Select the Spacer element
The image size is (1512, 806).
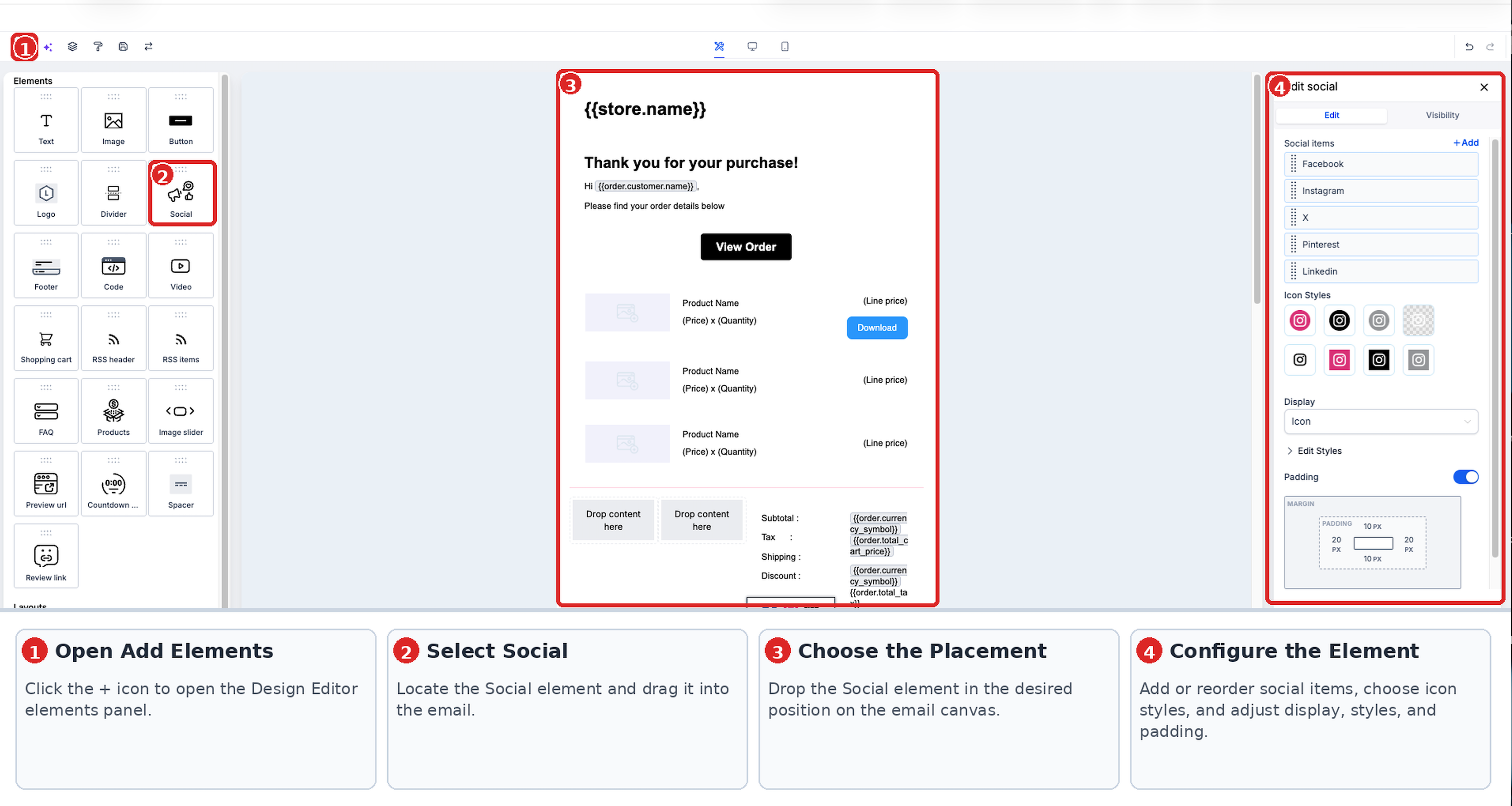[181, 484]
